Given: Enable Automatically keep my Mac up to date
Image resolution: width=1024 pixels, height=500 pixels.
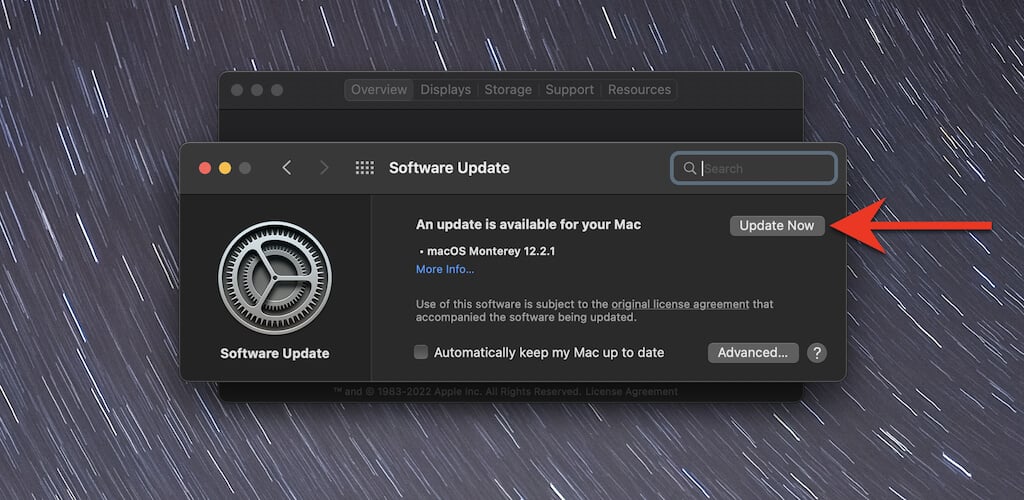Looking at the screenshot, I should tap(421, 352).
